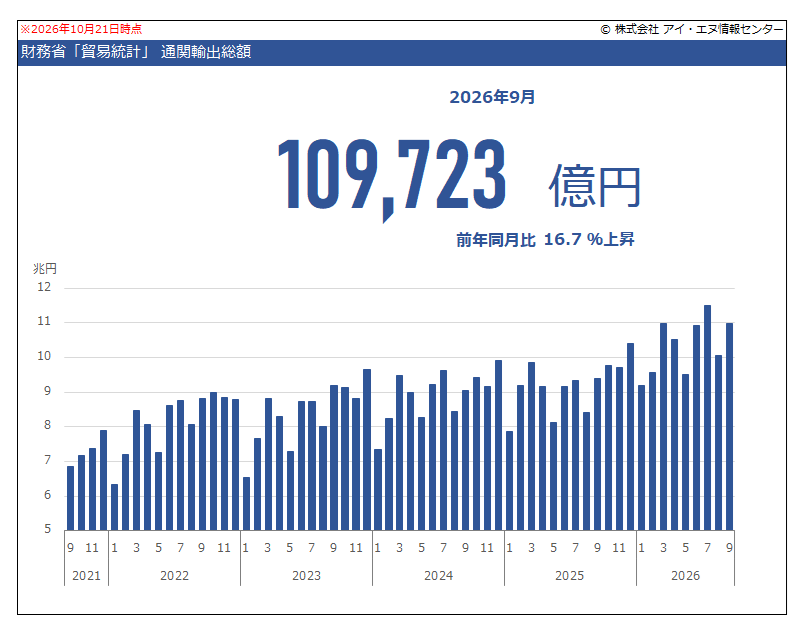Click the unit label "億円"
Viewport: 804px width, 635px height.
tap(595, 186)
